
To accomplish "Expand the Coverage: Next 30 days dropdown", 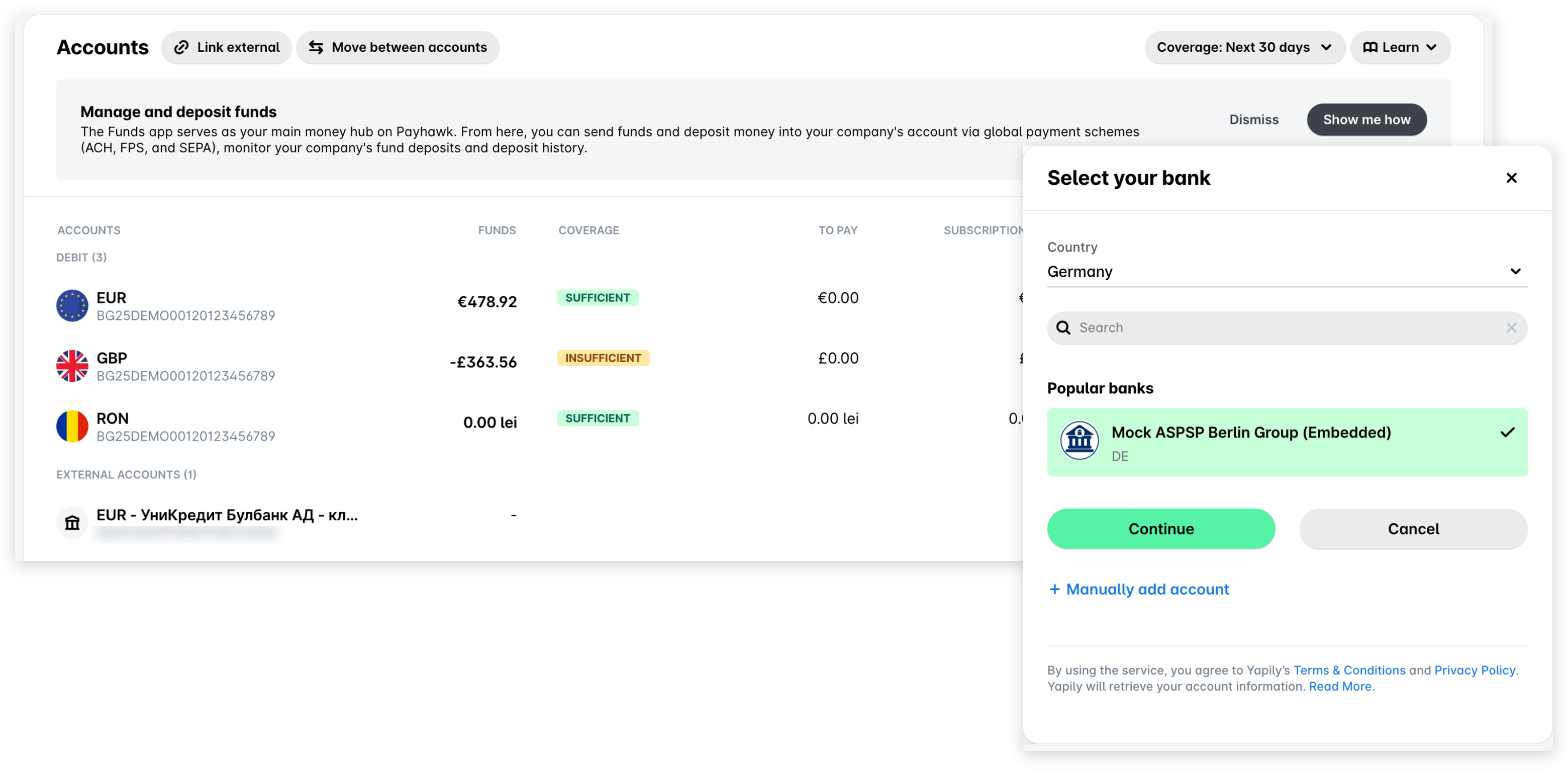I will 1244,47.
